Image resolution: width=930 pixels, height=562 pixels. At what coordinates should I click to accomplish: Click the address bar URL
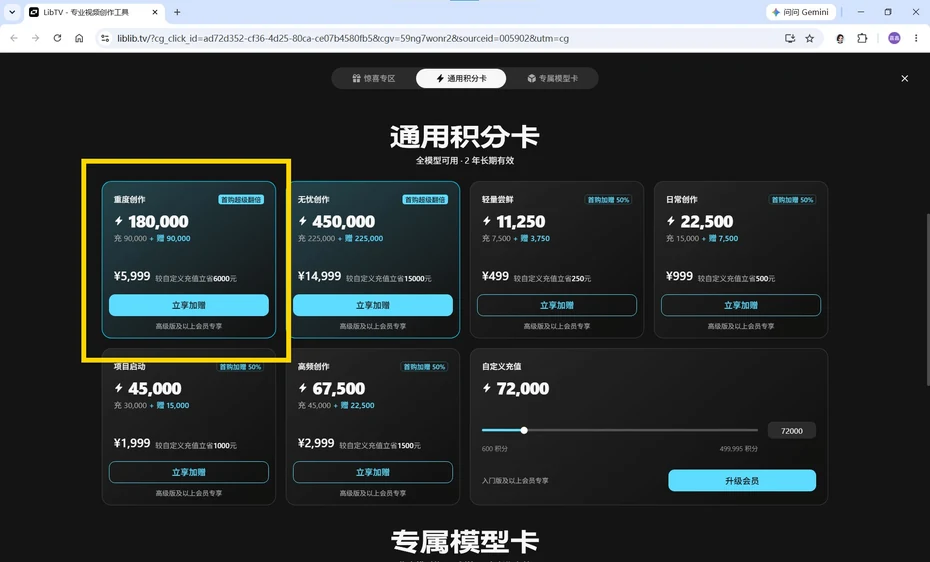pos(343,38)
